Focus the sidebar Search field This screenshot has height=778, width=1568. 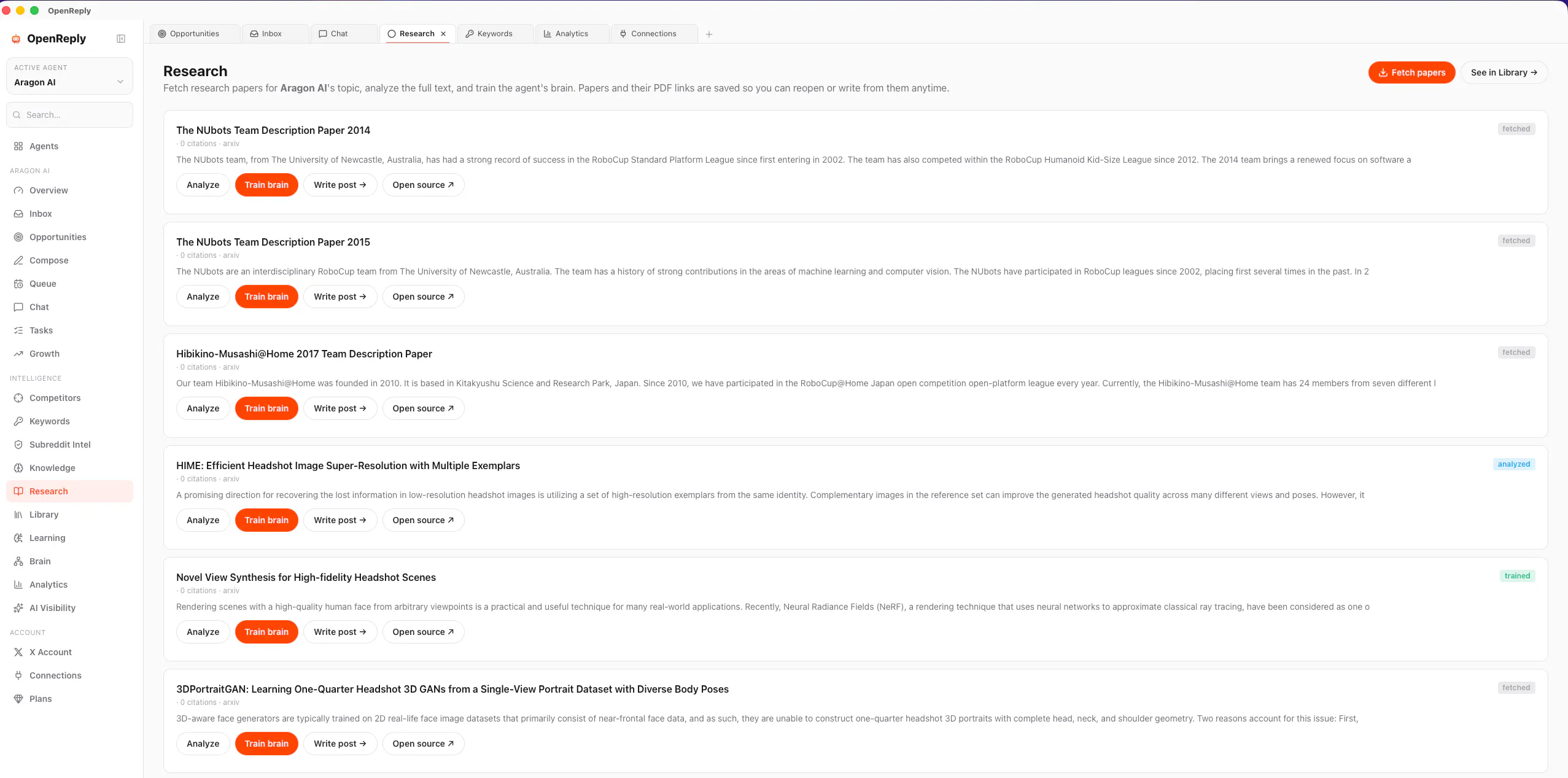point(69,115)
